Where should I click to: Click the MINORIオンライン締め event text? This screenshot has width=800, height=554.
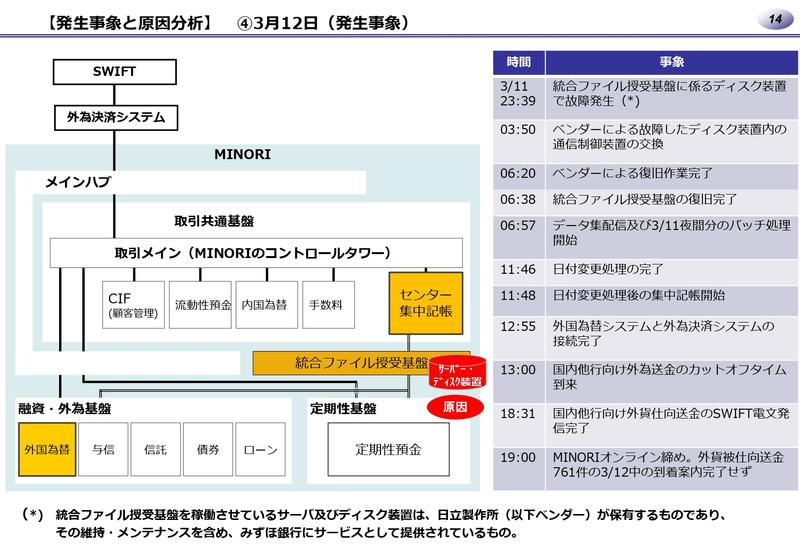(668, 464)
